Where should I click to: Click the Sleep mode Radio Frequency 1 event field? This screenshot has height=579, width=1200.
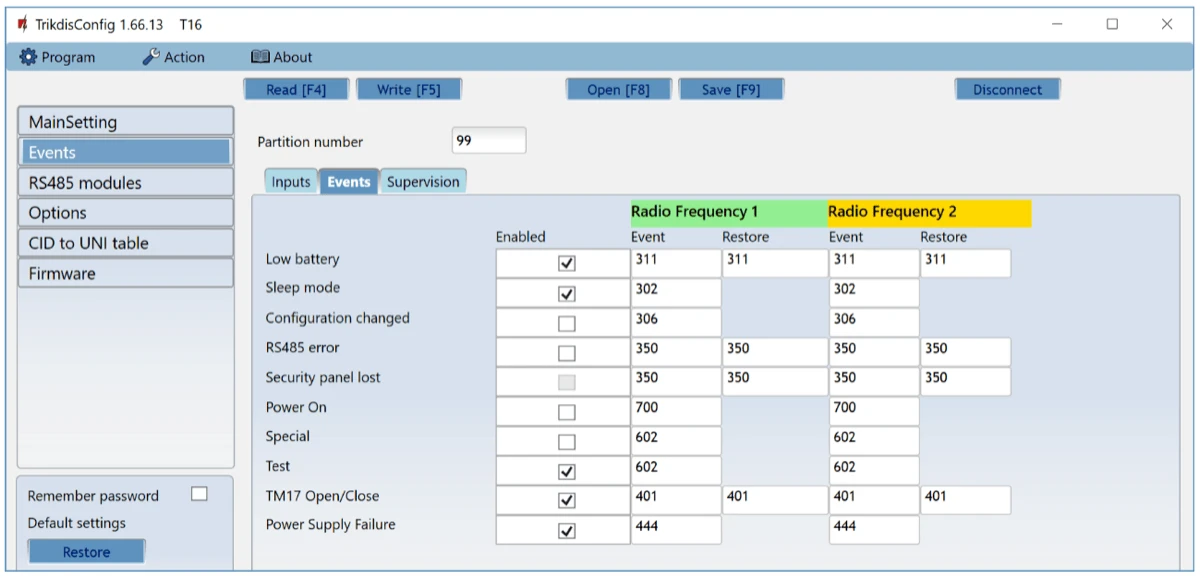(675, 293)
